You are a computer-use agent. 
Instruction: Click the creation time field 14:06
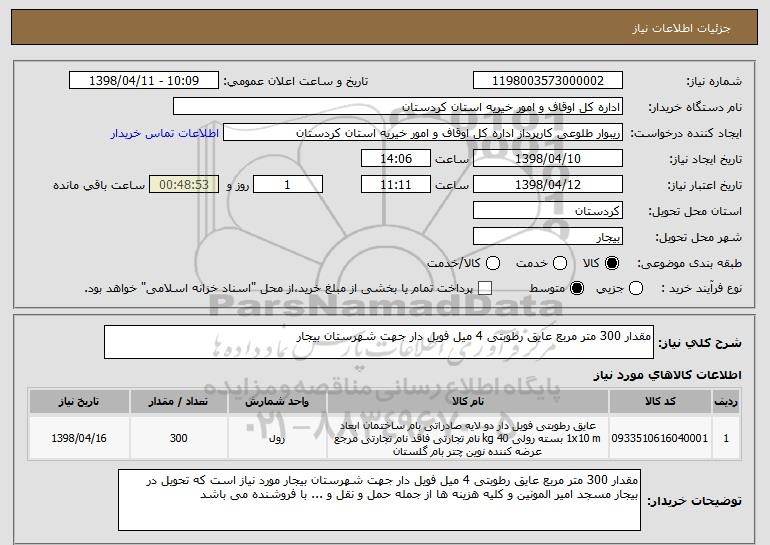[396, 159]
